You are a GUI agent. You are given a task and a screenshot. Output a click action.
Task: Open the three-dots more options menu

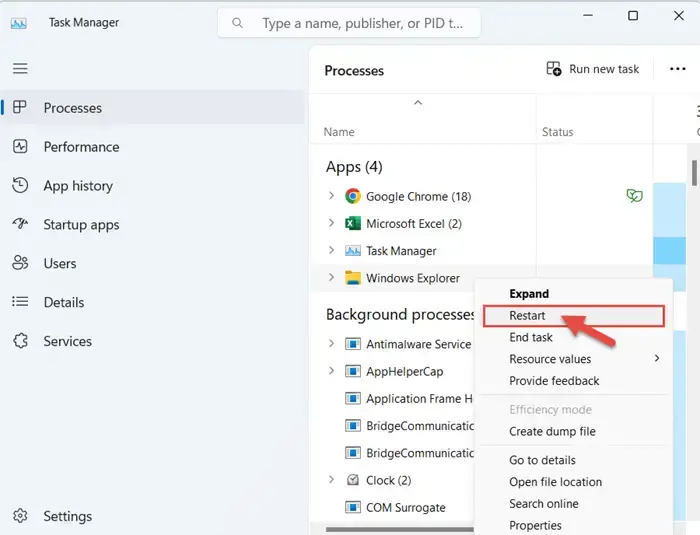pos(678,69)
